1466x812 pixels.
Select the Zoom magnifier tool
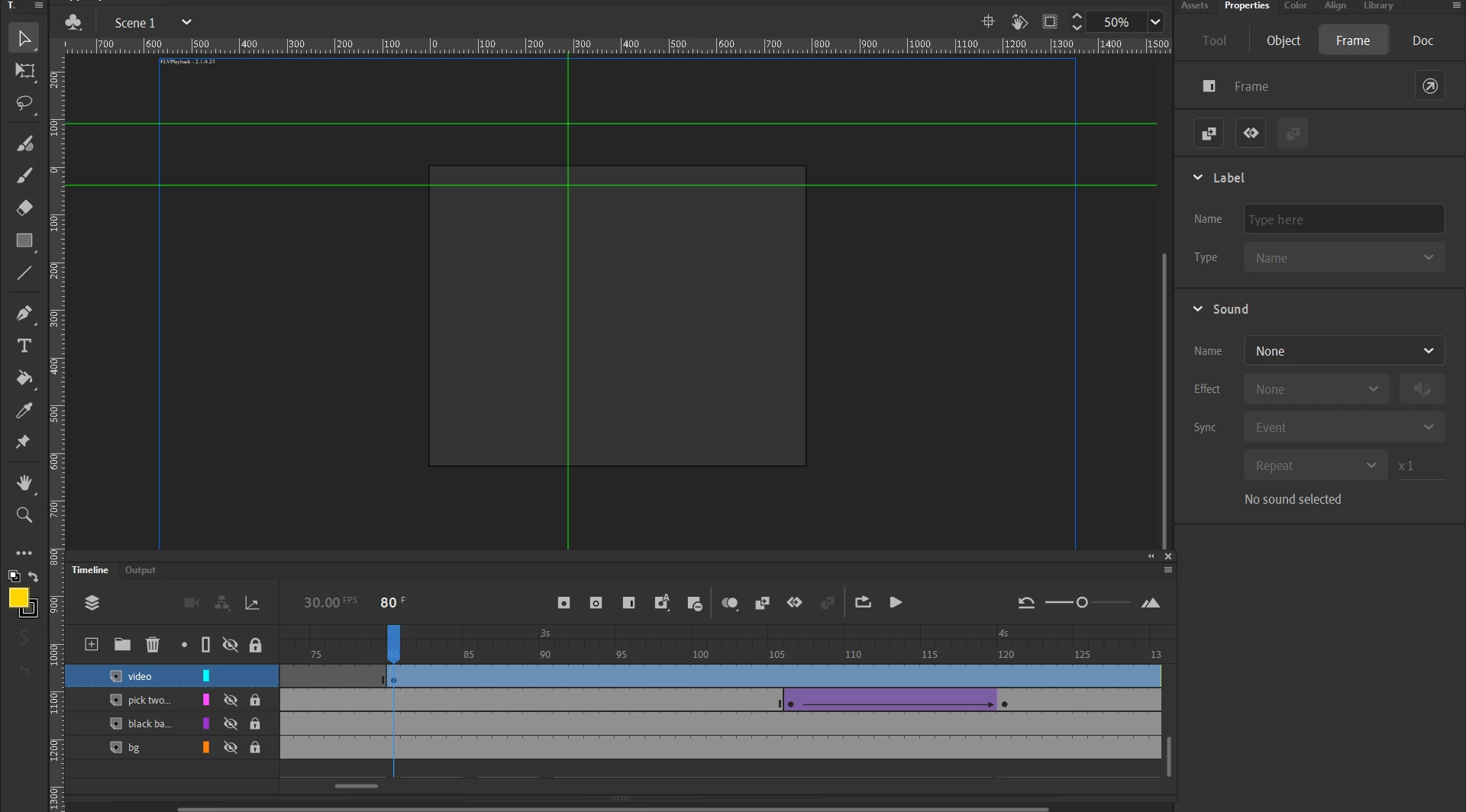pos(24,515)
